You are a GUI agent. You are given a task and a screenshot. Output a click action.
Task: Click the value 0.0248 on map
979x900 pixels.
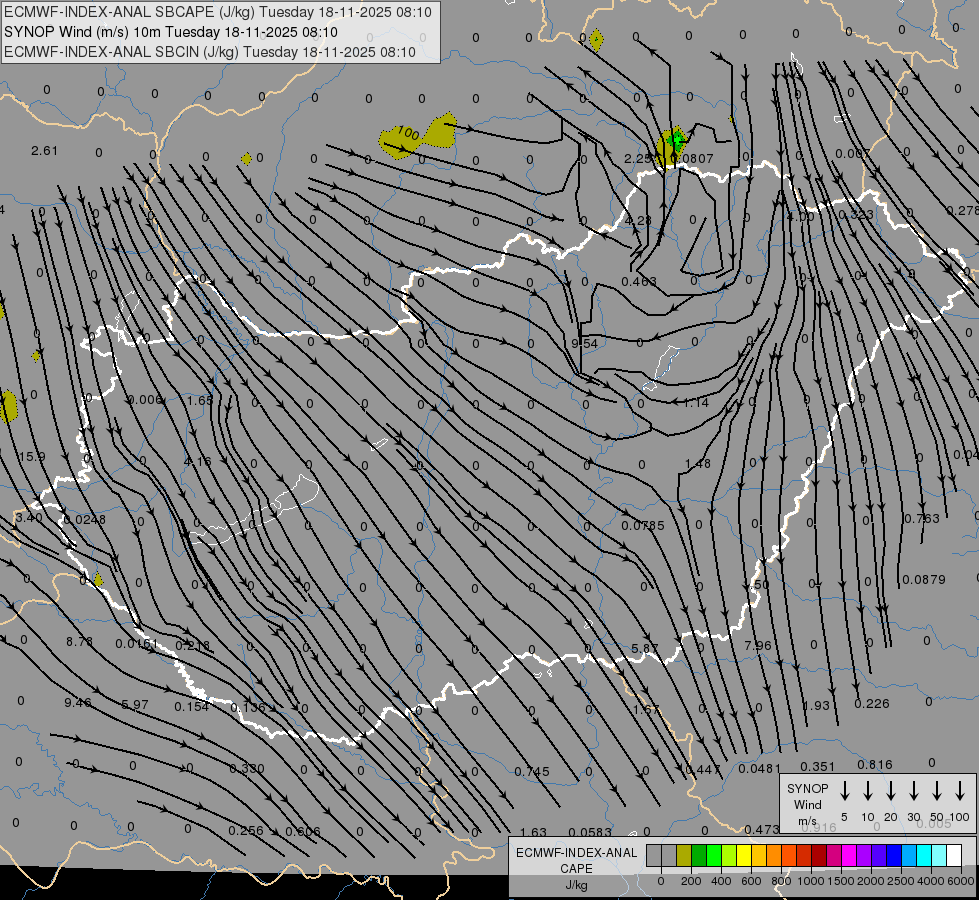tap(85, 519)
